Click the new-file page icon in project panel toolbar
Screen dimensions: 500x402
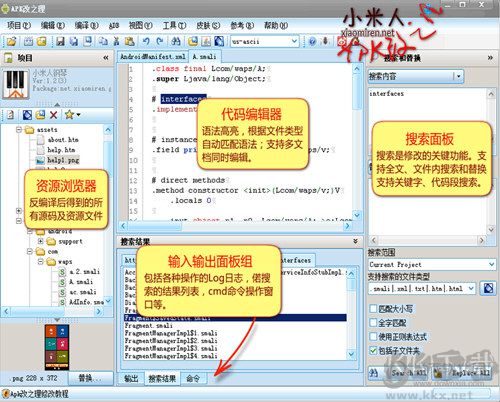click(x=10, y=115)
